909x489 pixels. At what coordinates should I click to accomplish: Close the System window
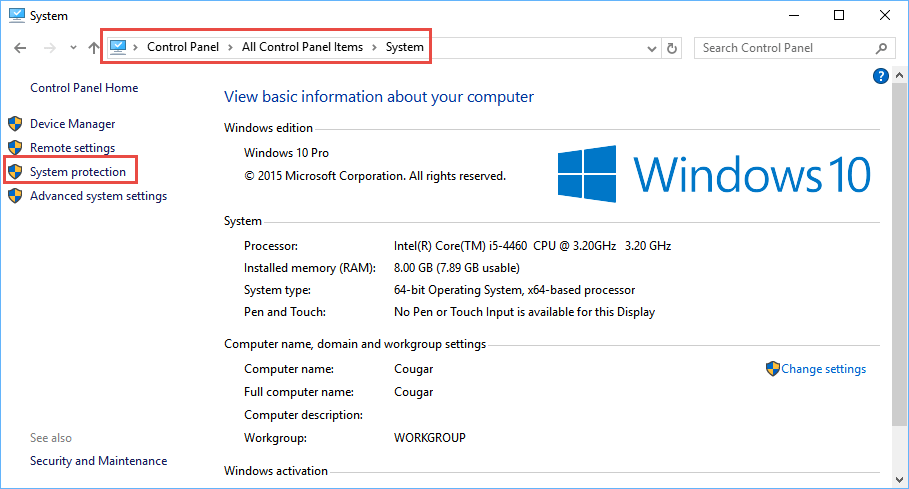click(885, 15)
